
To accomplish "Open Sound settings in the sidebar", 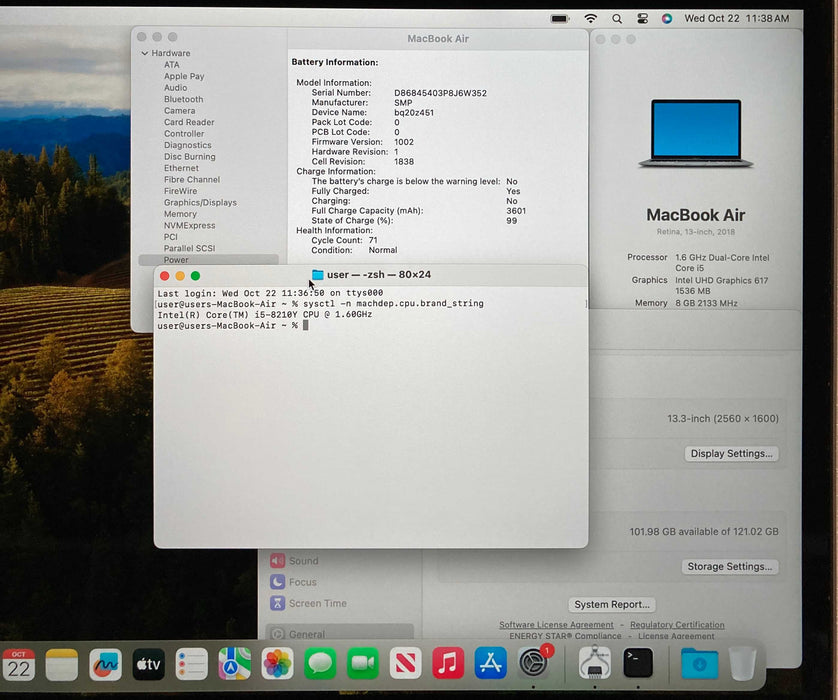I will click(x=303, y=561).
